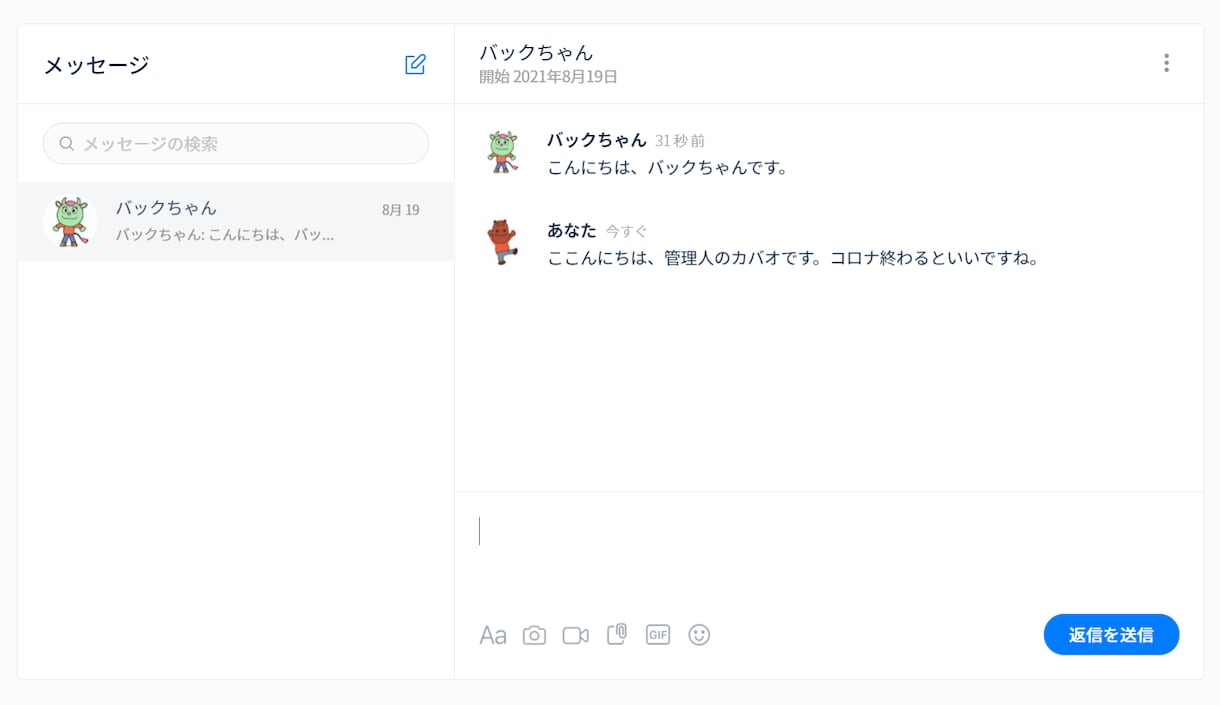1220x705 pixels.
Task: Send reply with 返信を送信 button
Action: [1111, 635]
